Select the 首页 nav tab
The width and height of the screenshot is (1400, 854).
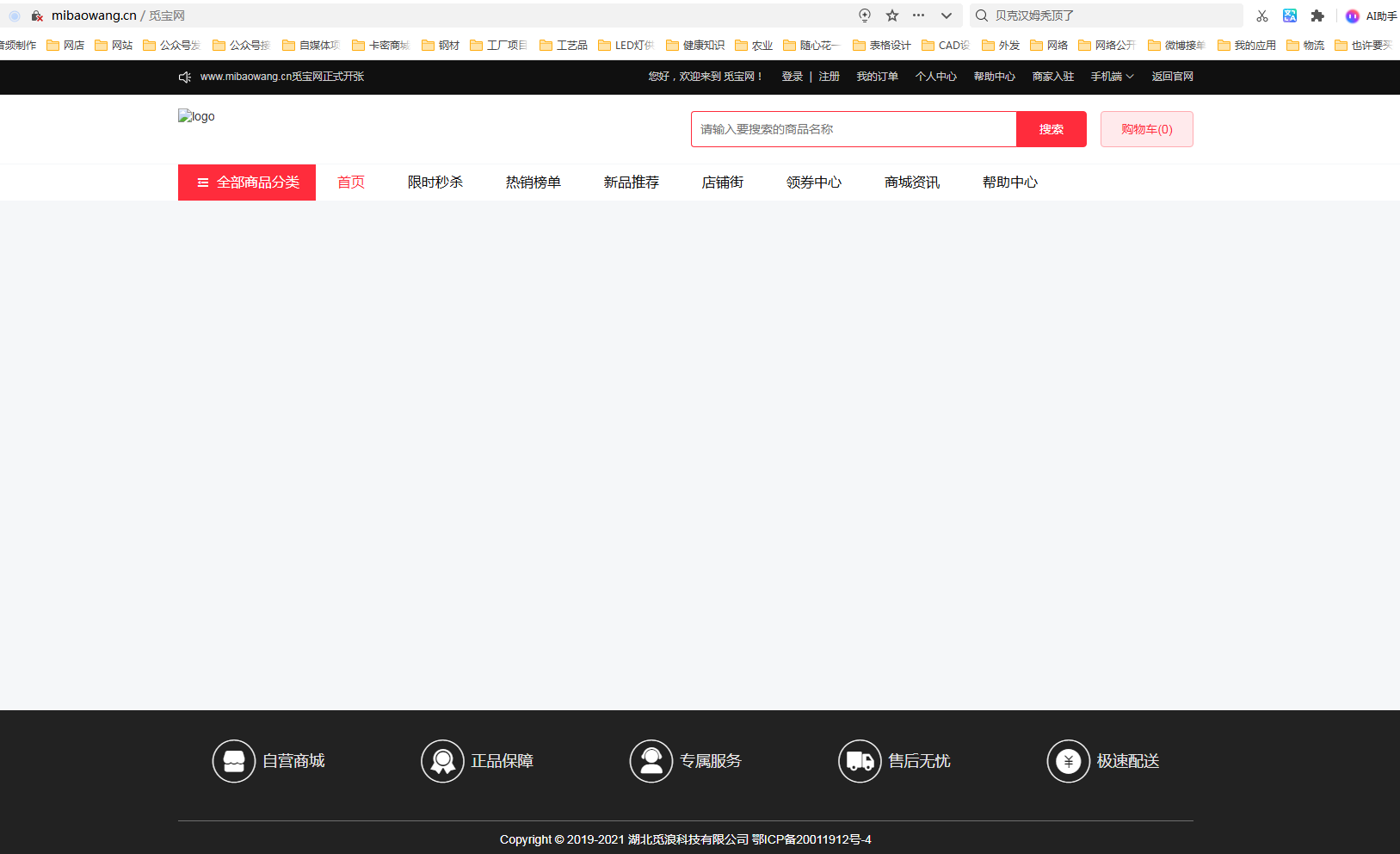pos(351,183)
